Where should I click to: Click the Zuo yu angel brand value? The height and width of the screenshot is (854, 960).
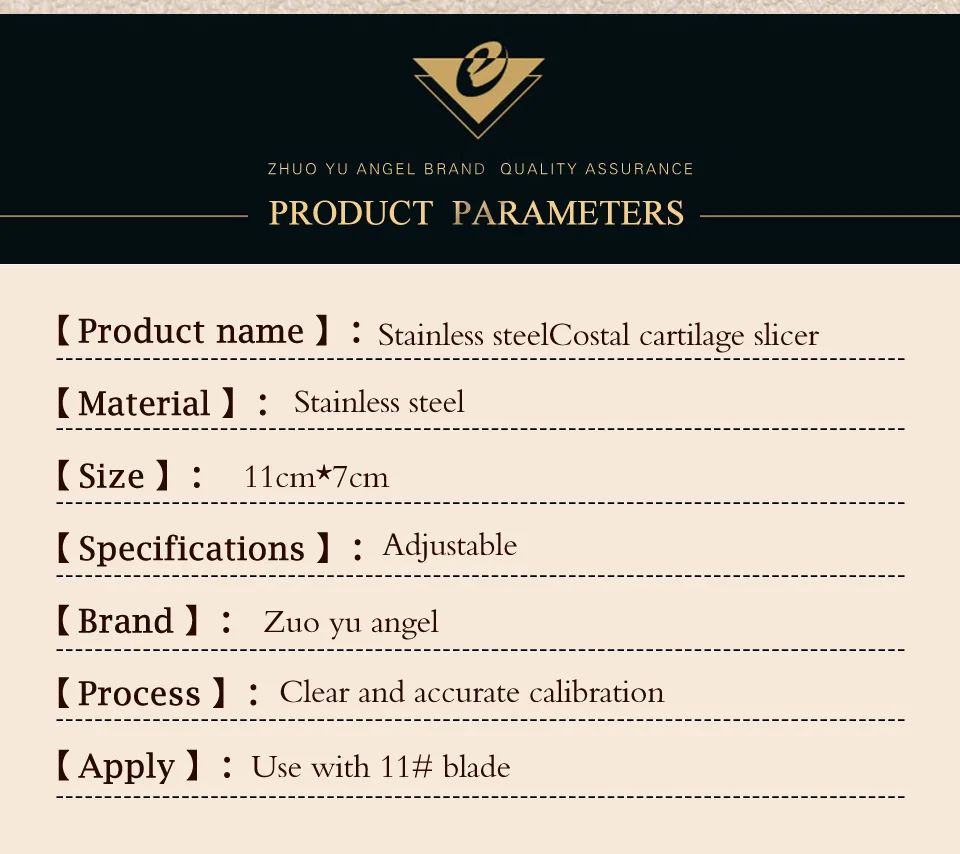(x=351, y=623)
